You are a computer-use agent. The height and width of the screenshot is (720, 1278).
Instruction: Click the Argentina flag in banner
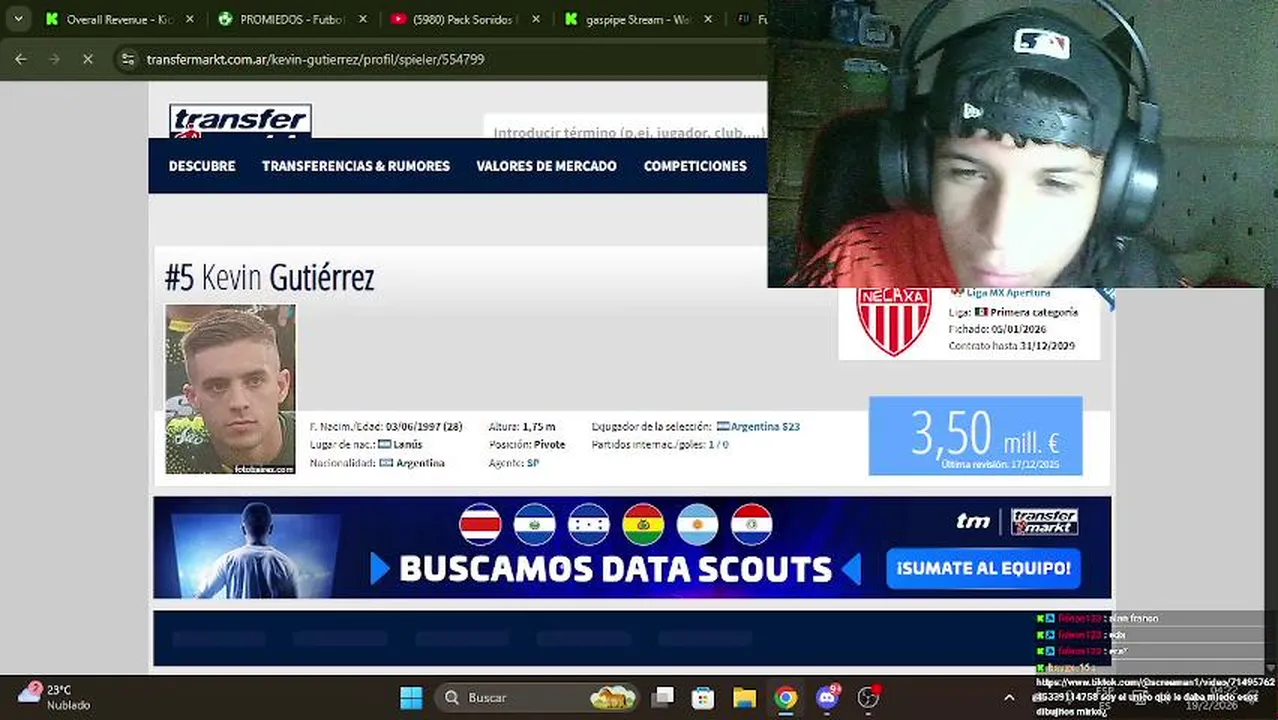(697, 524)
